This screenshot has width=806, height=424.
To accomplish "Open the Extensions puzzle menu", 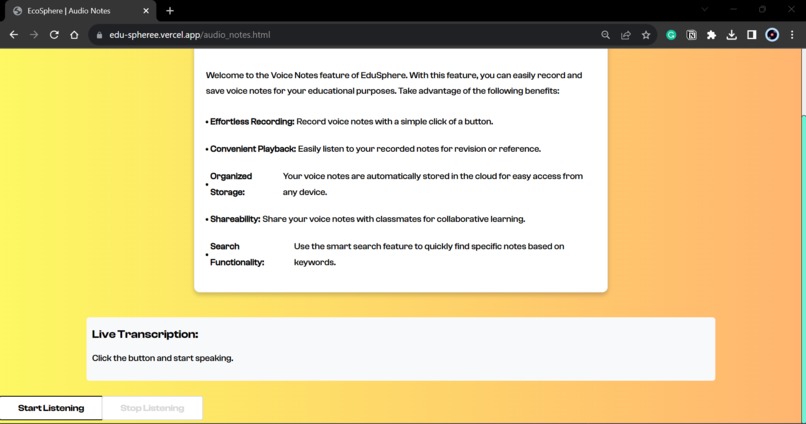I will (711, 35).
